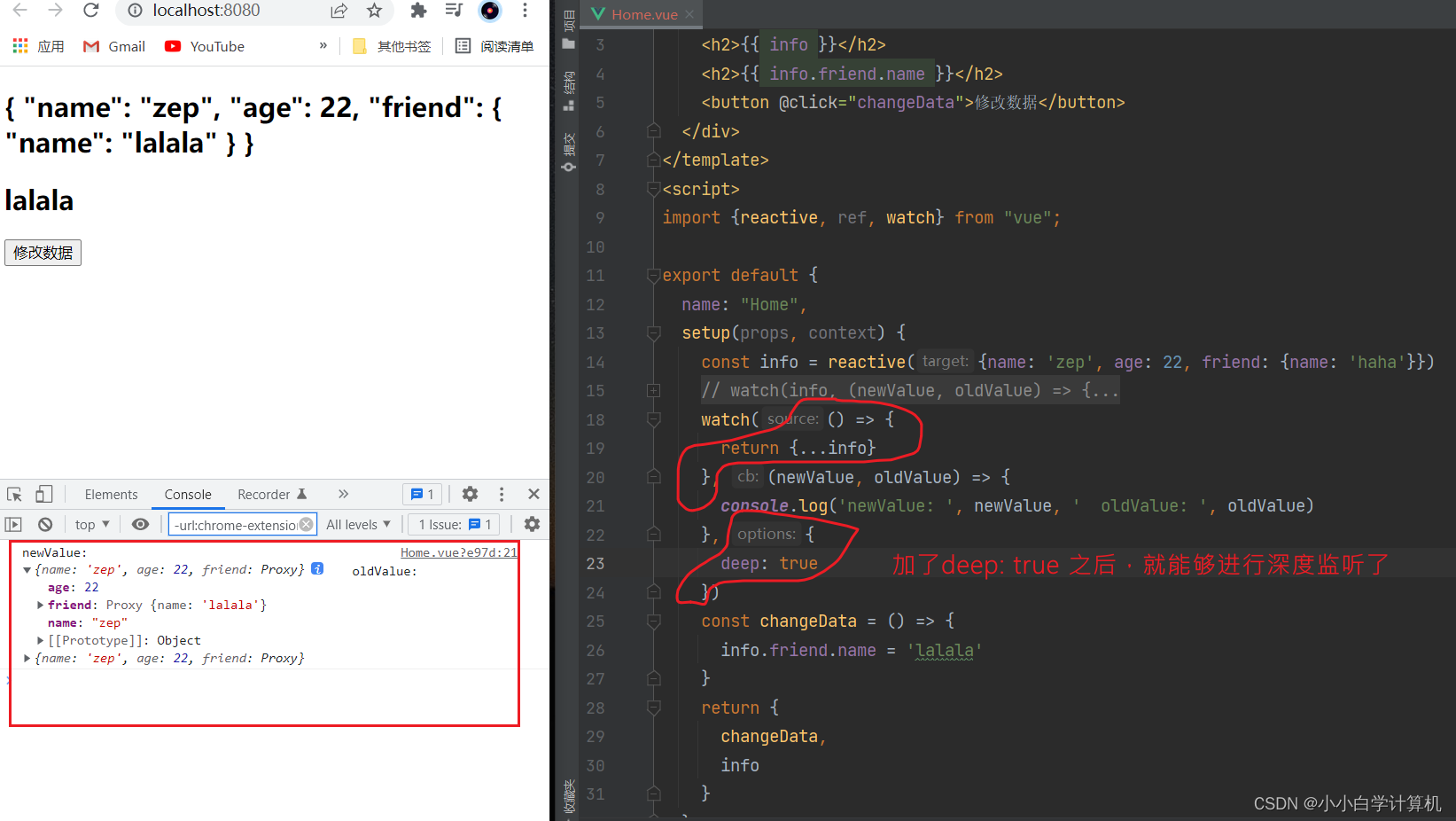This screenshot has height=821, width=1456.
Task: Click the issues counter badge in the DevTools tab bar
Action: (x=424, y=495)
